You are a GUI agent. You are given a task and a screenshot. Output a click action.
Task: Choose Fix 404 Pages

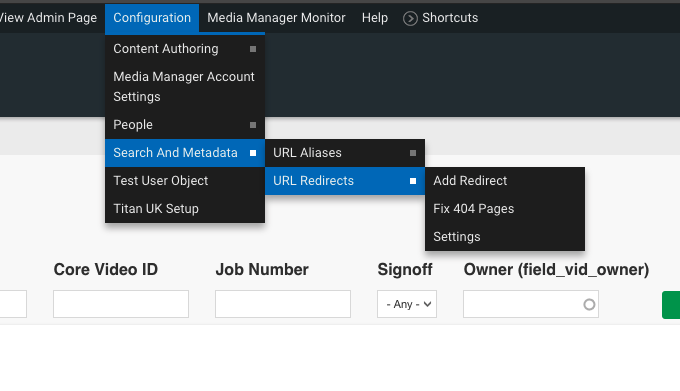tap(505, 209)
